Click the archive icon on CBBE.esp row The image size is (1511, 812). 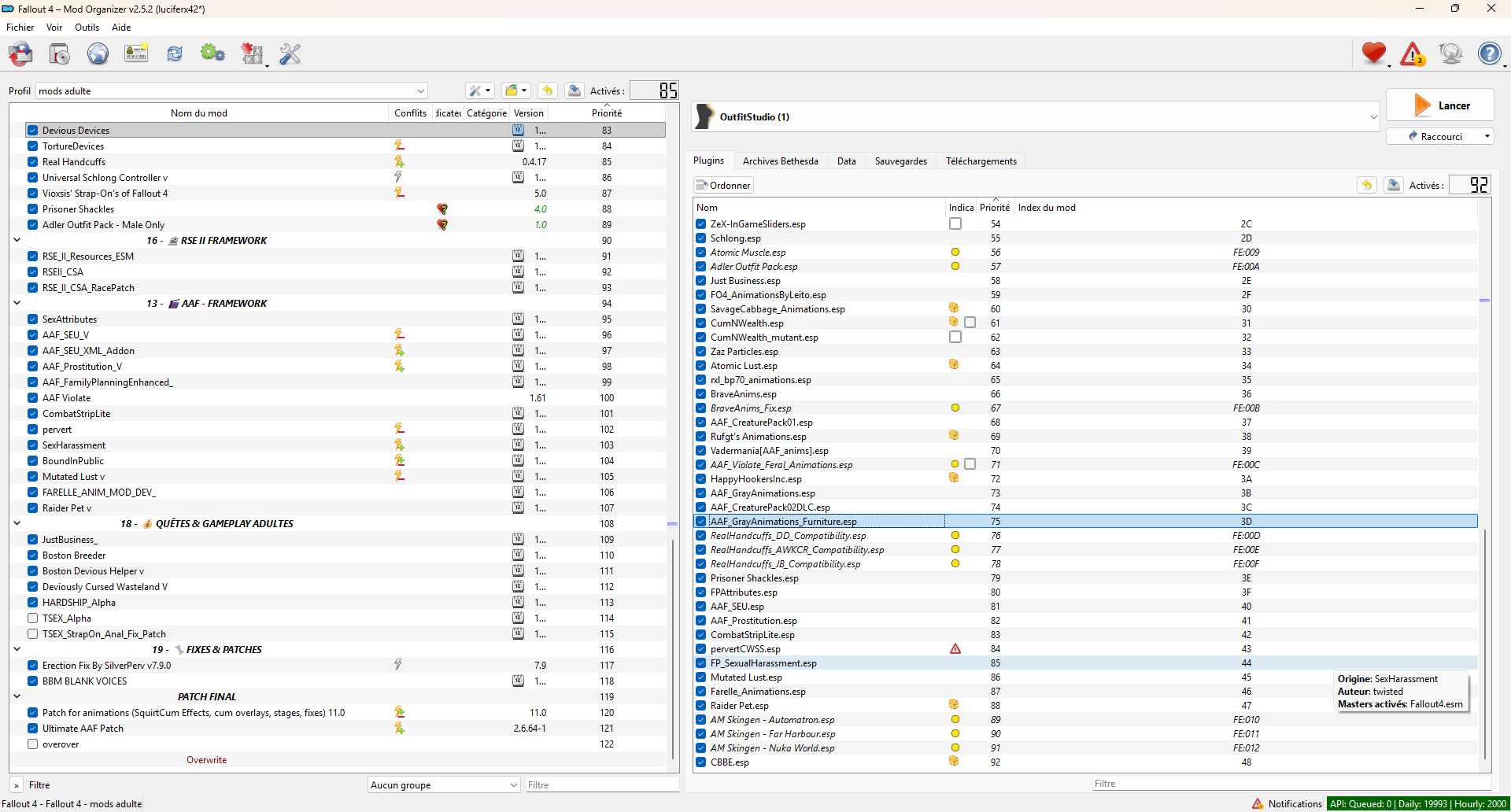[x=954, y=762]
